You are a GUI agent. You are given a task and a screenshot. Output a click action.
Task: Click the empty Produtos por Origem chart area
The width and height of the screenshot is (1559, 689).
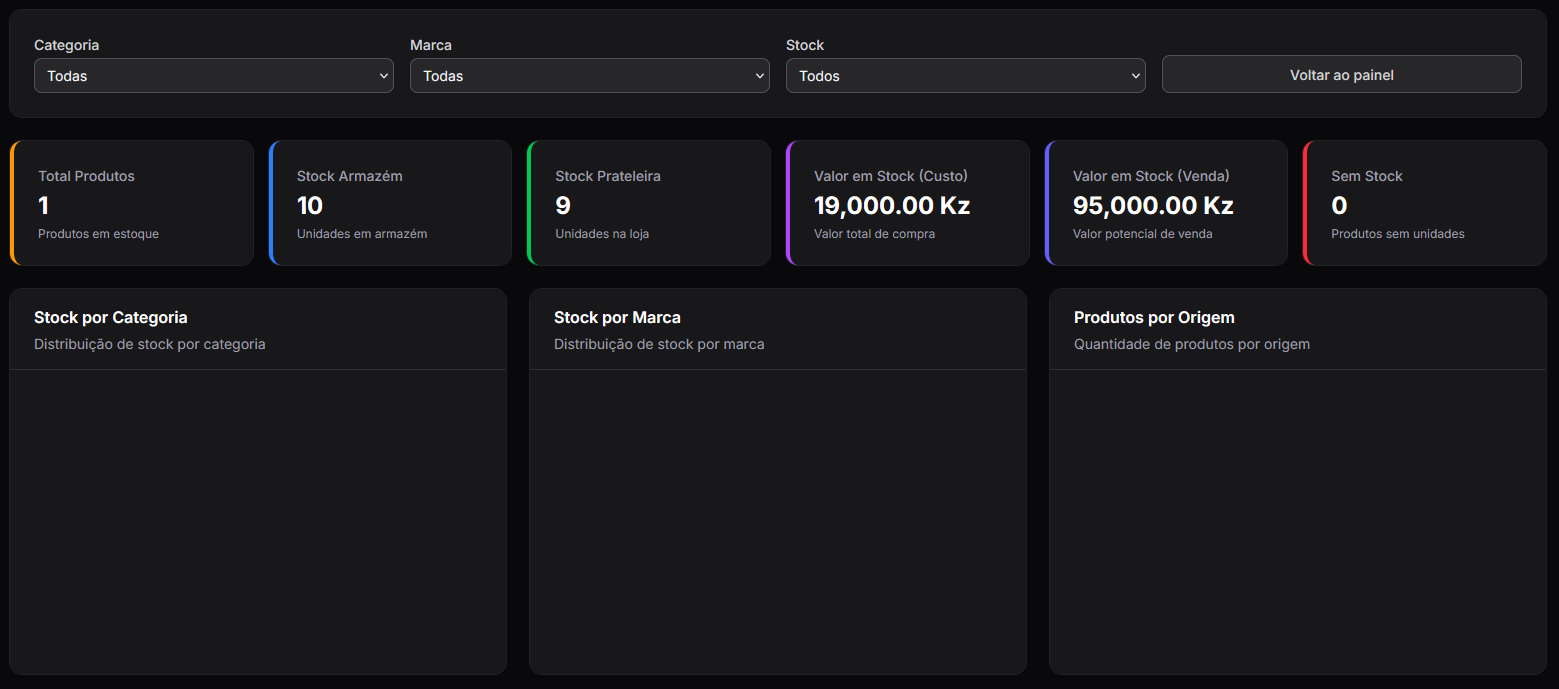pos(1298,522)
